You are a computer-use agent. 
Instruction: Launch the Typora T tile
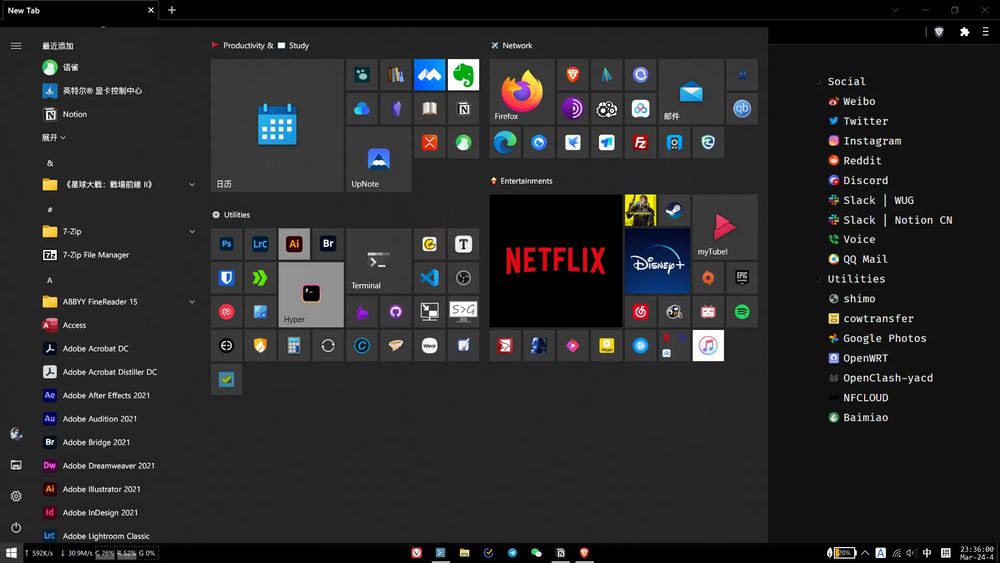coord(463,244)
